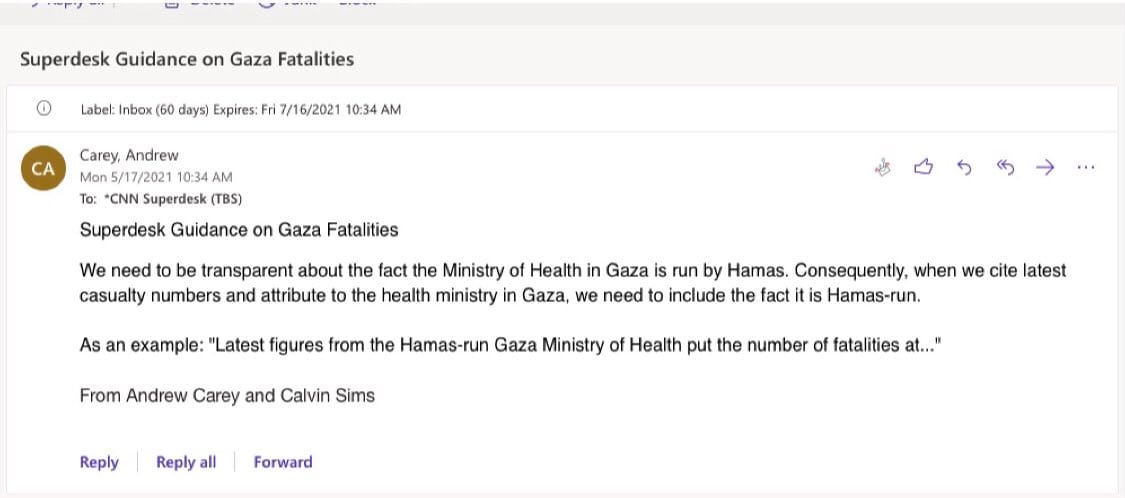The height and width of the screenshot is (498, 1125).
Task: Open sender name Carey, Andrew contact card
Action: [129, 155]
